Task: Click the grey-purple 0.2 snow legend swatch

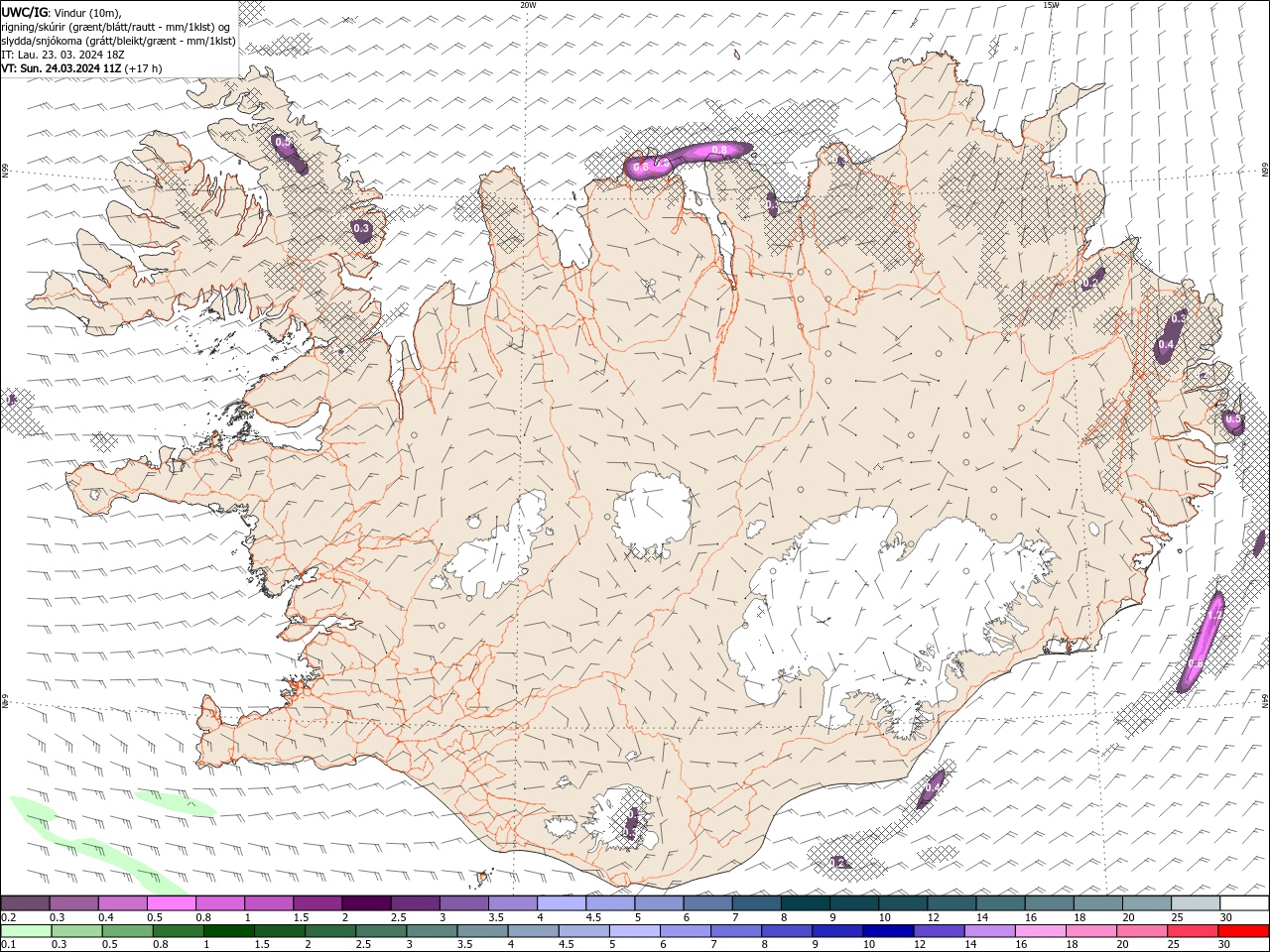Action: click(26, 903)
